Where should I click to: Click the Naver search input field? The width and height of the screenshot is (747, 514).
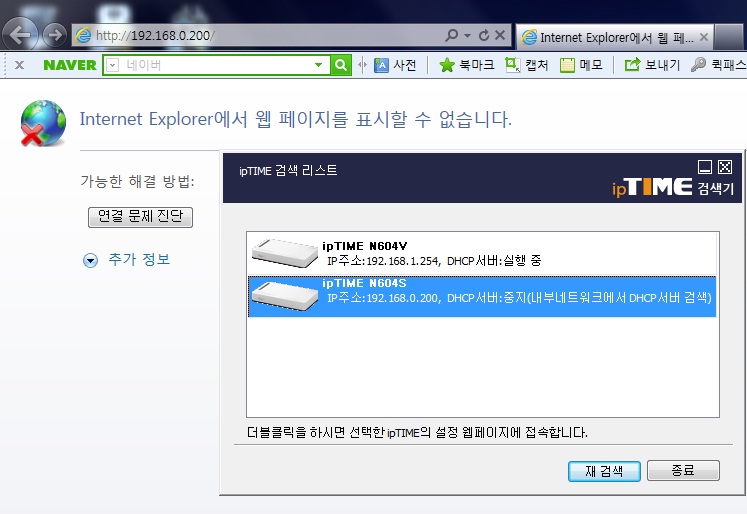[x=215, y=65]
